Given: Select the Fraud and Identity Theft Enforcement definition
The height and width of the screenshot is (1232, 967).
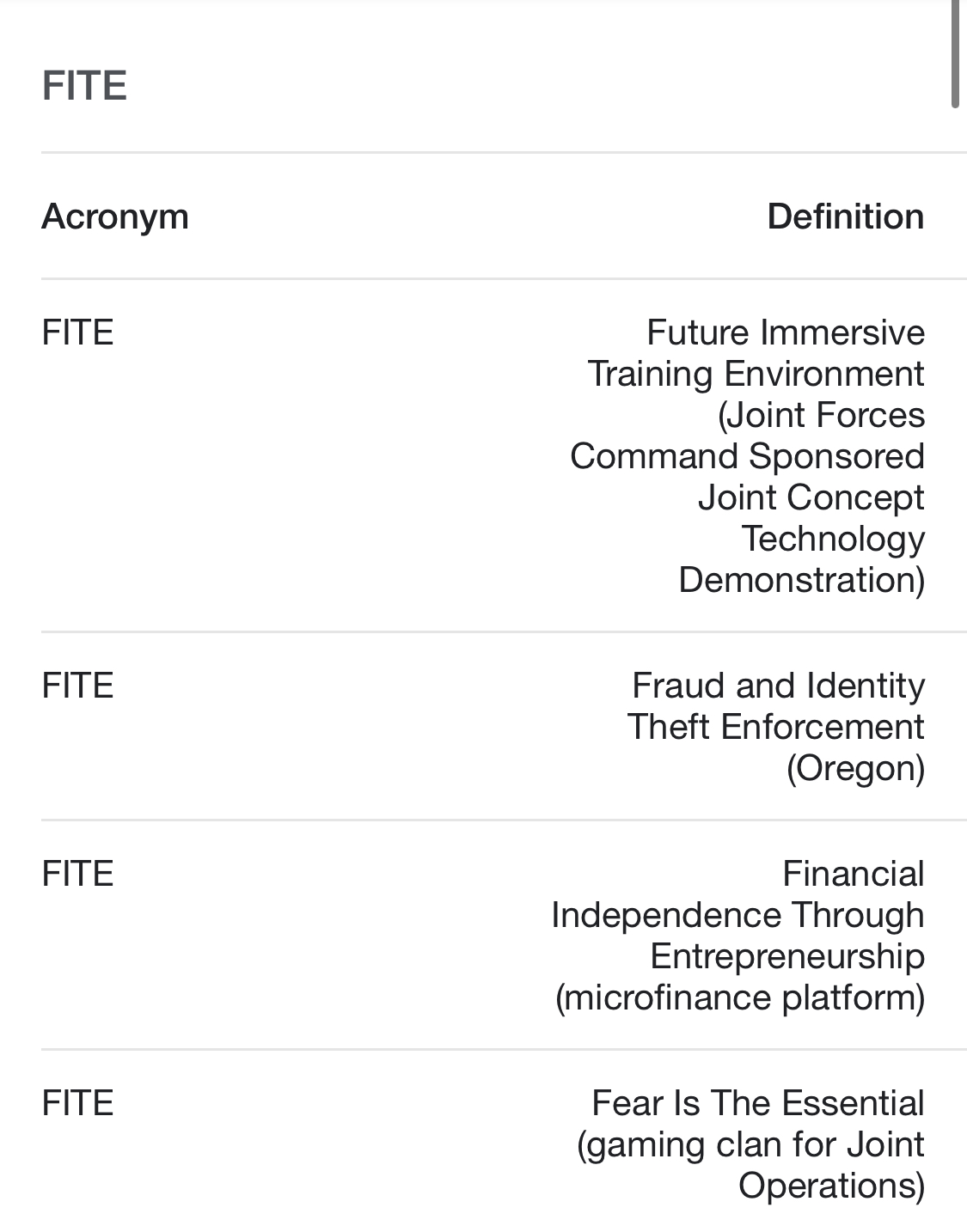Looking at the screenshot, I should click(776, 727).
